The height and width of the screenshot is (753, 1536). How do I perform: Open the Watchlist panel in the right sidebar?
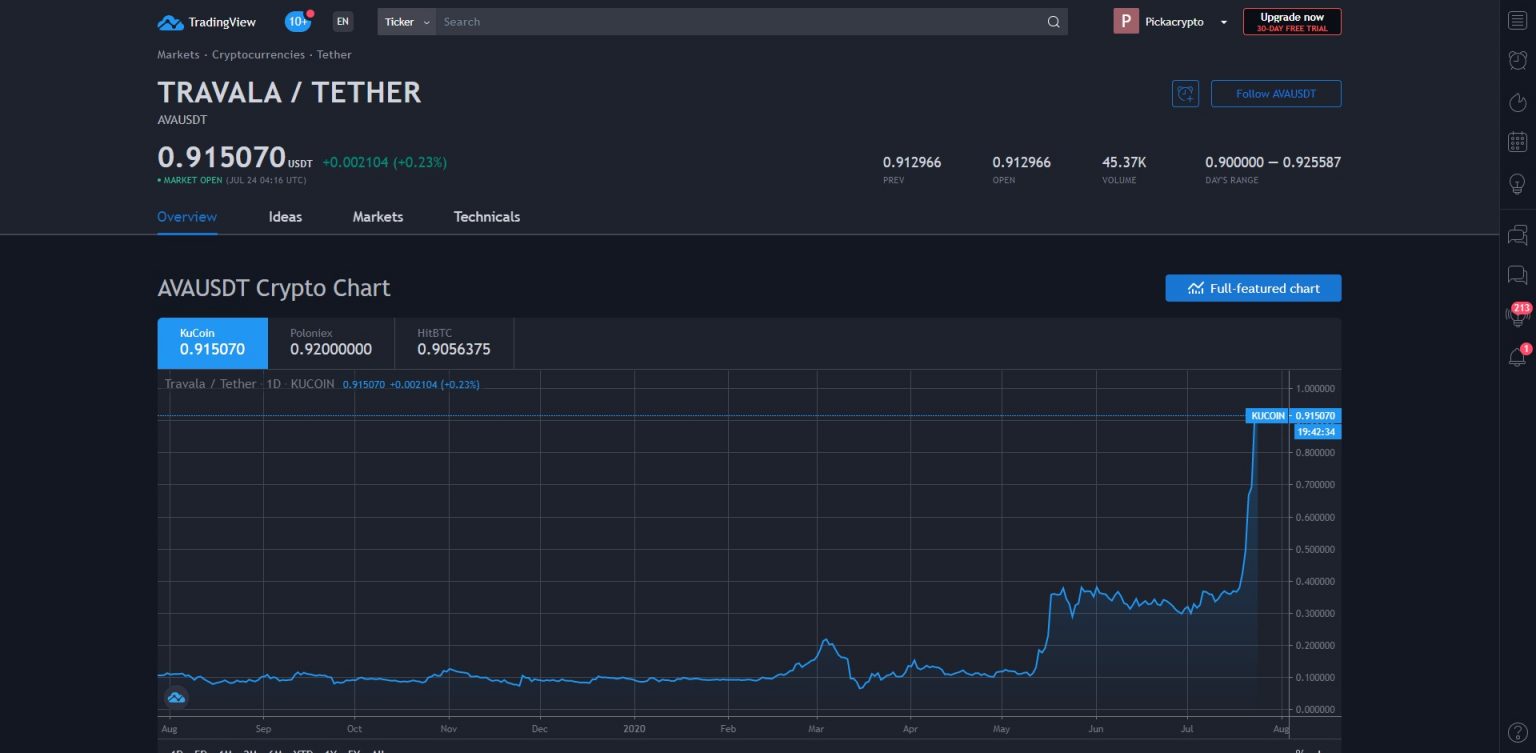(1517, 20)
